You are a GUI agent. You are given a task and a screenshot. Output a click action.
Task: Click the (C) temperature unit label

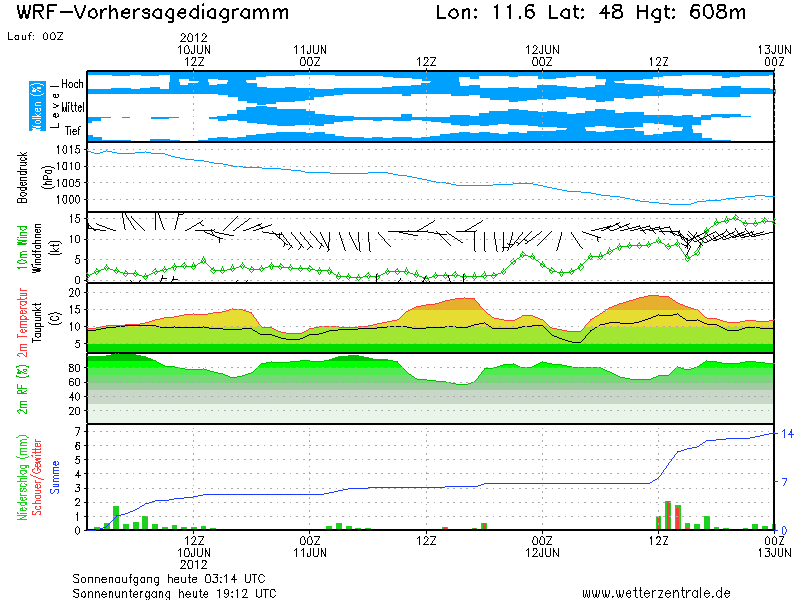(56, 319)
